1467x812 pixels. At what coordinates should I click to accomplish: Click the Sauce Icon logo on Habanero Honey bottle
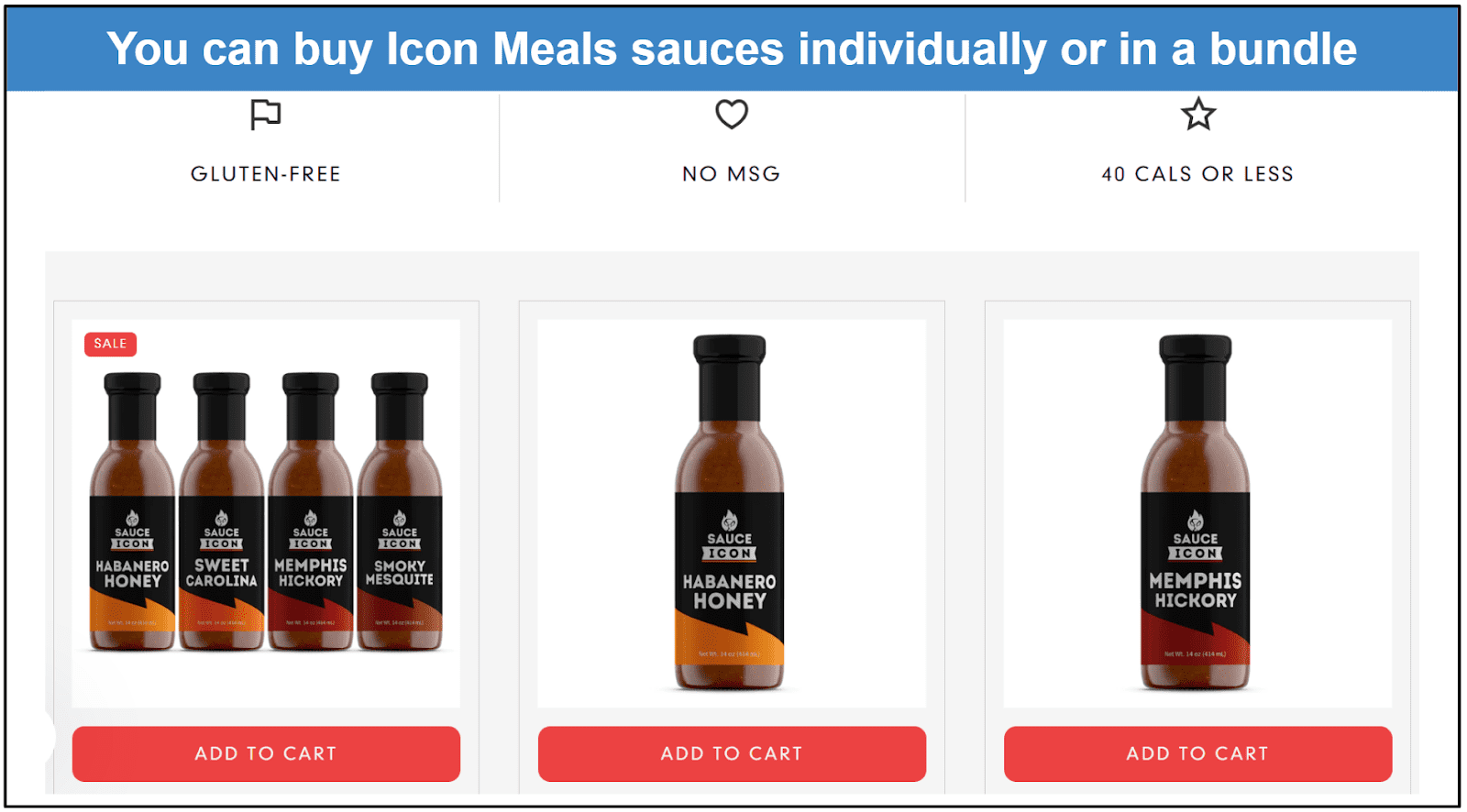tap(730, 535)
